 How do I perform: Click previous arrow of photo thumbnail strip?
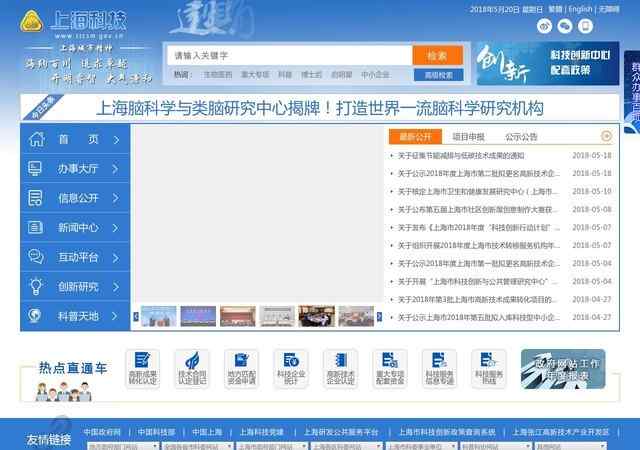[136, 316]
